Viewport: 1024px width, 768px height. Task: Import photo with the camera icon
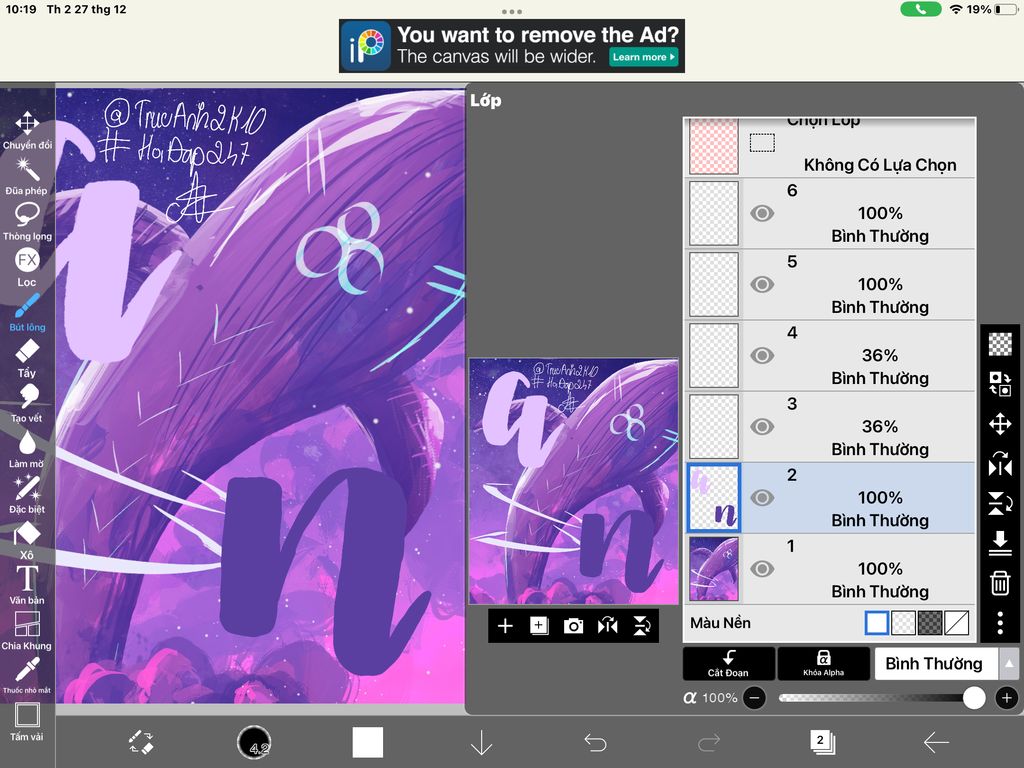[x=573, y=626]
